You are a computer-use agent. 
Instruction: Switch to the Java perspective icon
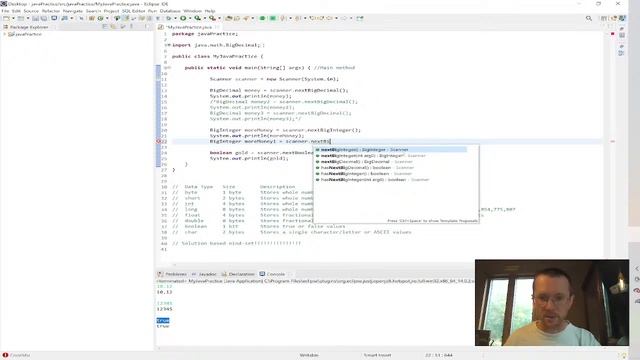click(622, 18)
